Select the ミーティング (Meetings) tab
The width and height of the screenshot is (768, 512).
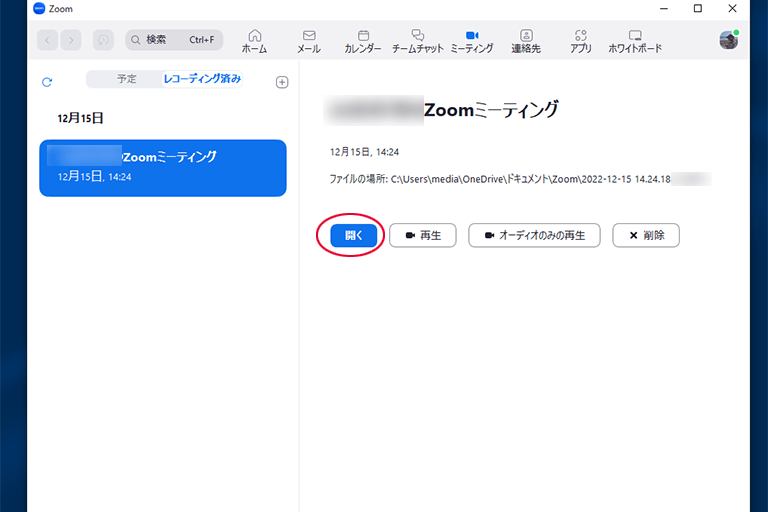(x=472, y=41)
